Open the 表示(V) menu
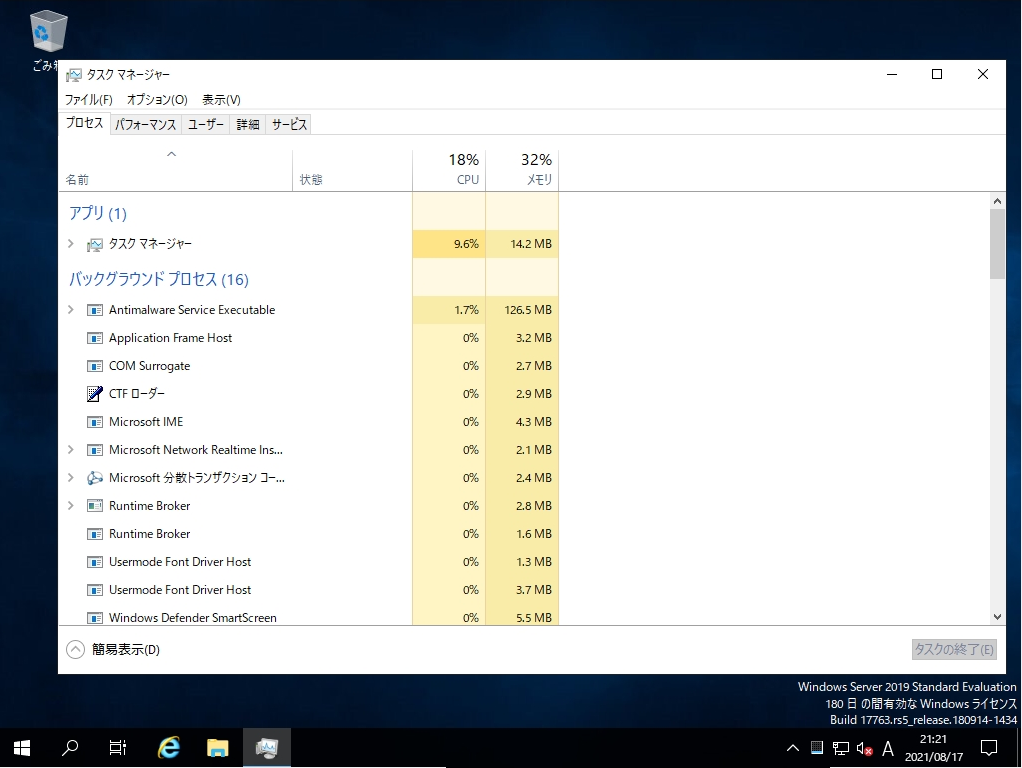The width and height of the screenshot is (1022, 768). click(x=221, y=100)
